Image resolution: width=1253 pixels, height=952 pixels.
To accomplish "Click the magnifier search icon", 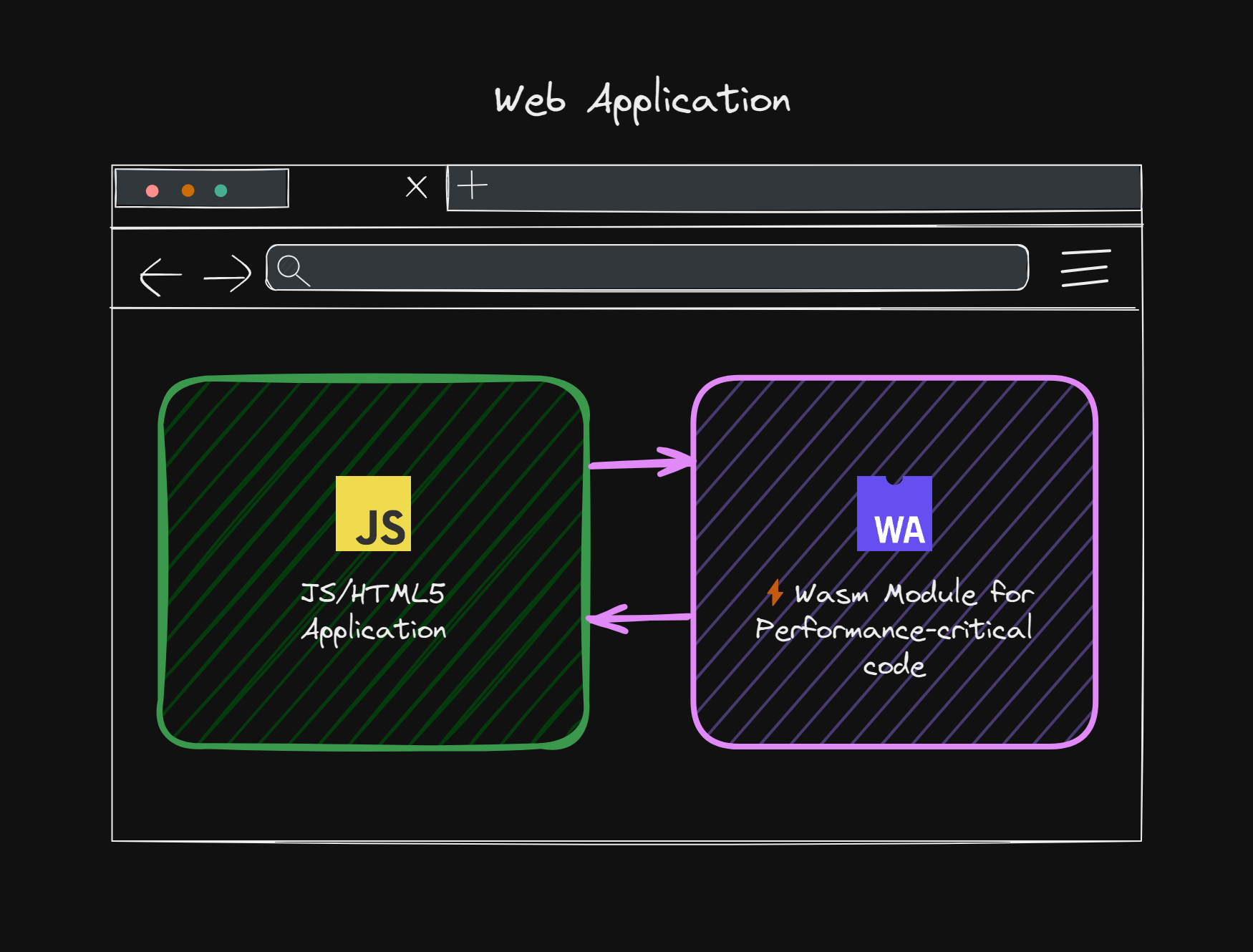I will [x=293, y=271].
